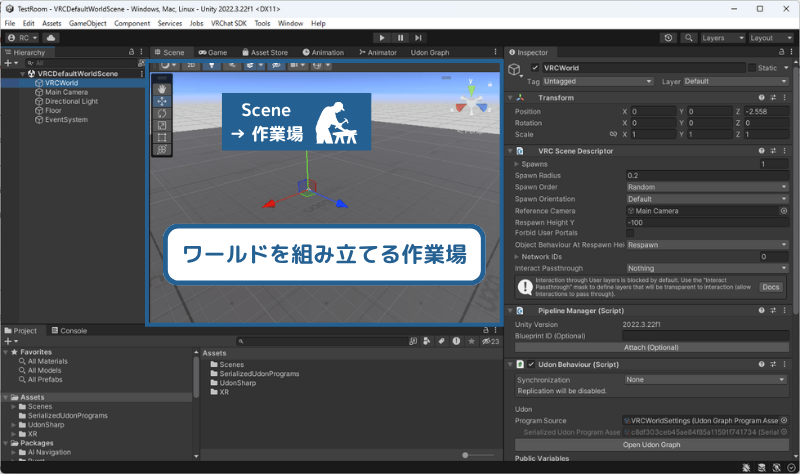
Task: Open Interact Passthrough dropdown
Action: [x=708, y=268]
